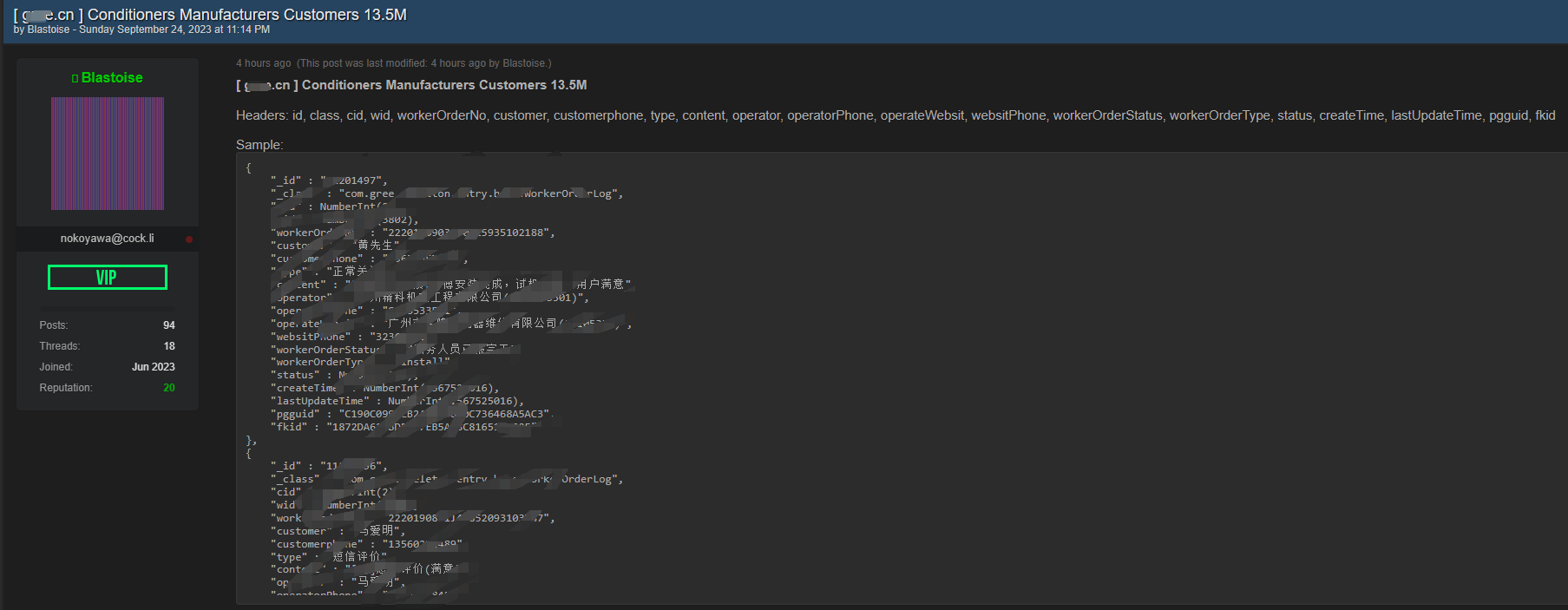Click the 'This post was last modified' note
This screenshot has height=610, width=1568.
click(424, 63)
